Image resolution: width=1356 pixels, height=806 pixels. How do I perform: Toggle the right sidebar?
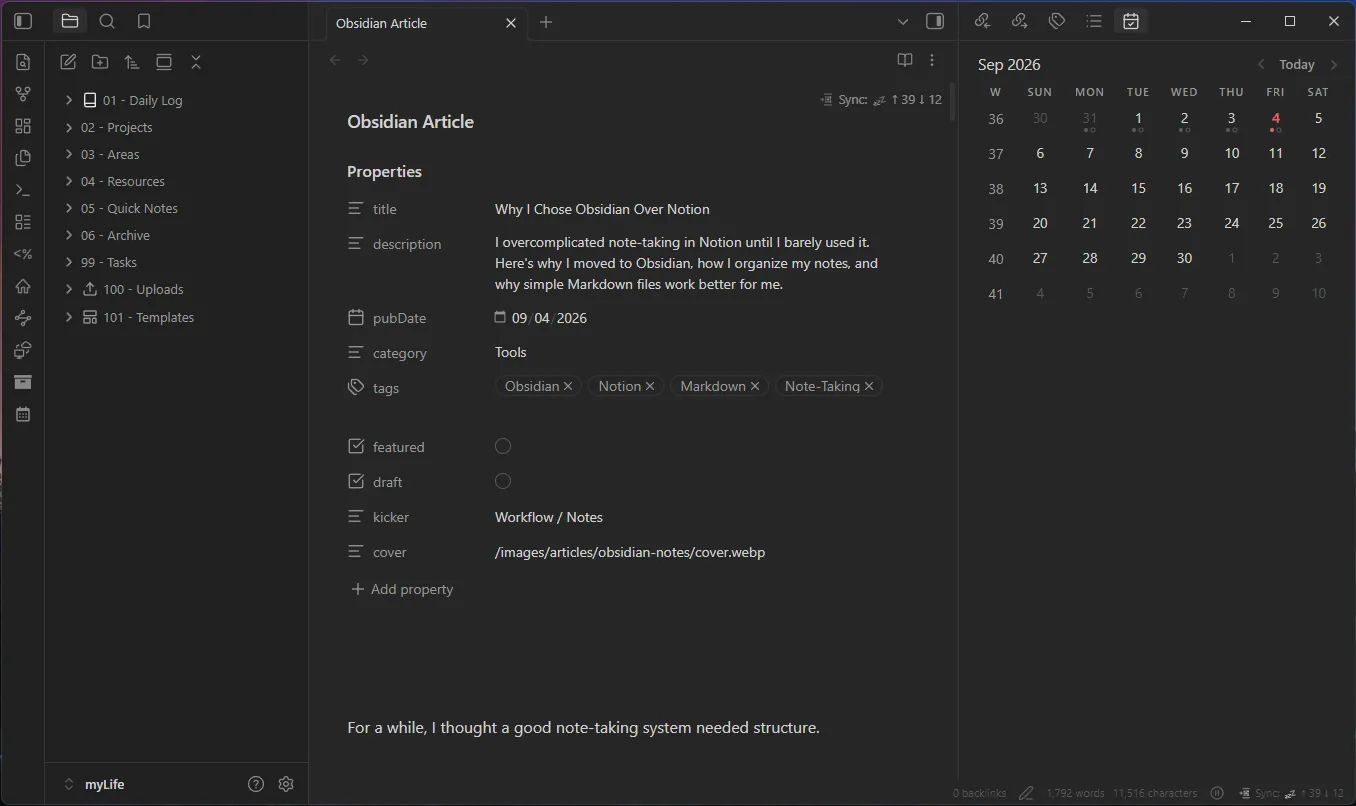click(935, 21)
